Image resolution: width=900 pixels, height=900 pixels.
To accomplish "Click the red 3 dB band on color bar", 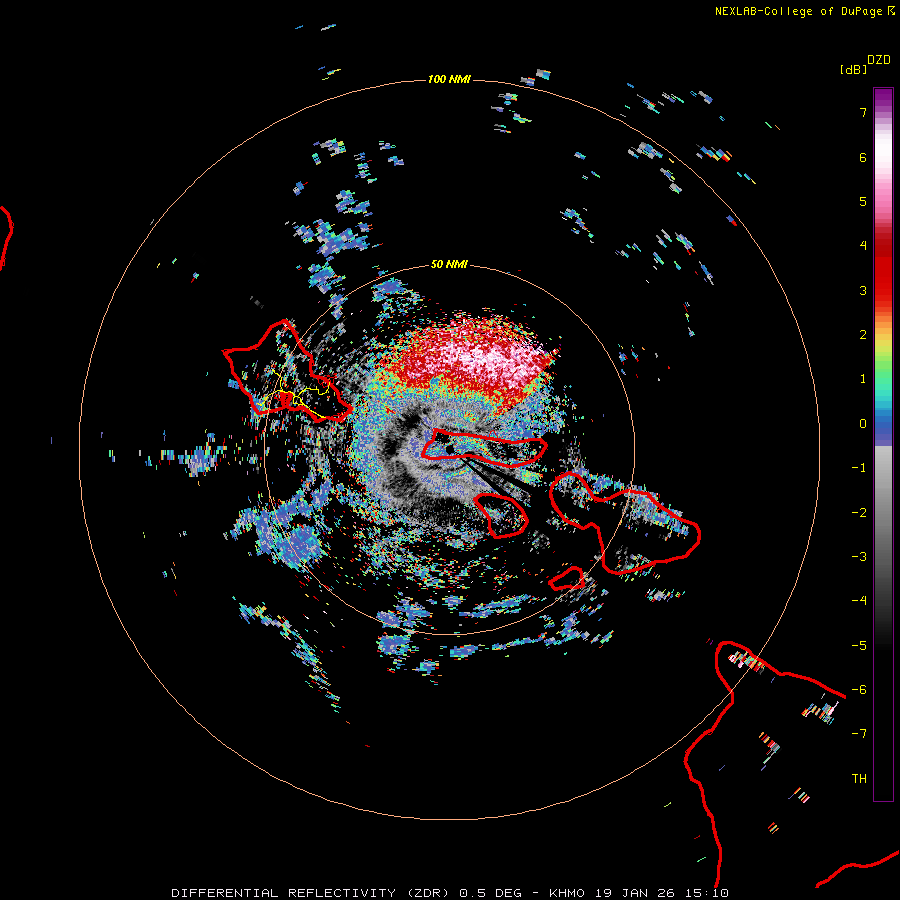I will coord(883,290).
